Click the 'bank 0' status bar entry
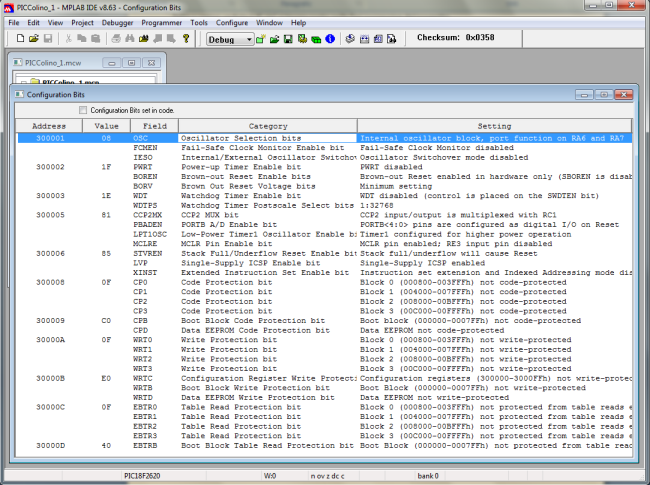Screen dimensions: 650x485 tap(428, 476)
